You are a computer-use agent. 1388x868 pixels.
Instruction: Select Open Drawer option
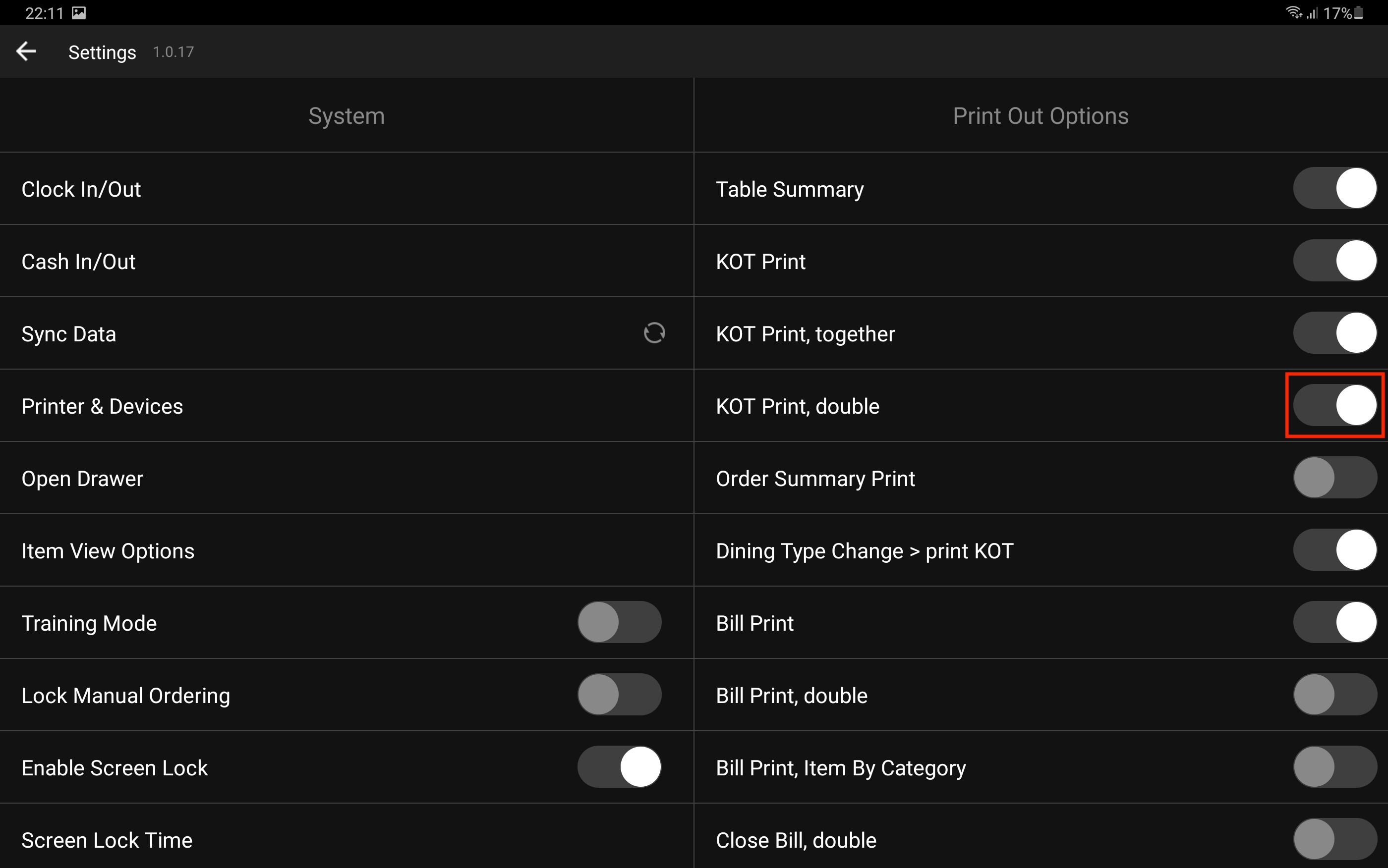click(x=82, y=479)
